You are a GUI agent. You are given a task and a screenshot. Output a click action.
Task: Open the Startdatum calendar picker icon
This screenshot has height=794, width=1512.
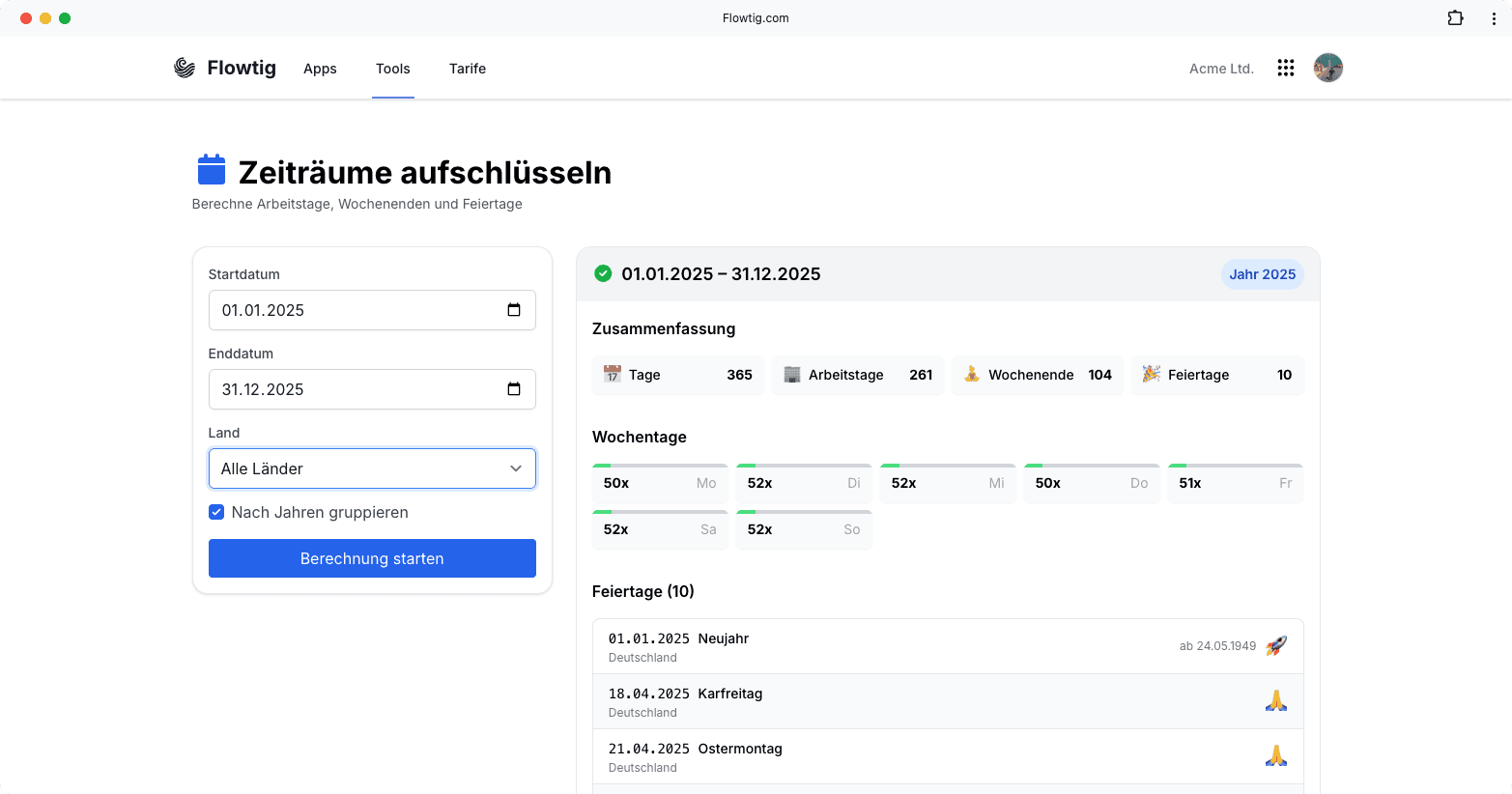coord(514,310)
